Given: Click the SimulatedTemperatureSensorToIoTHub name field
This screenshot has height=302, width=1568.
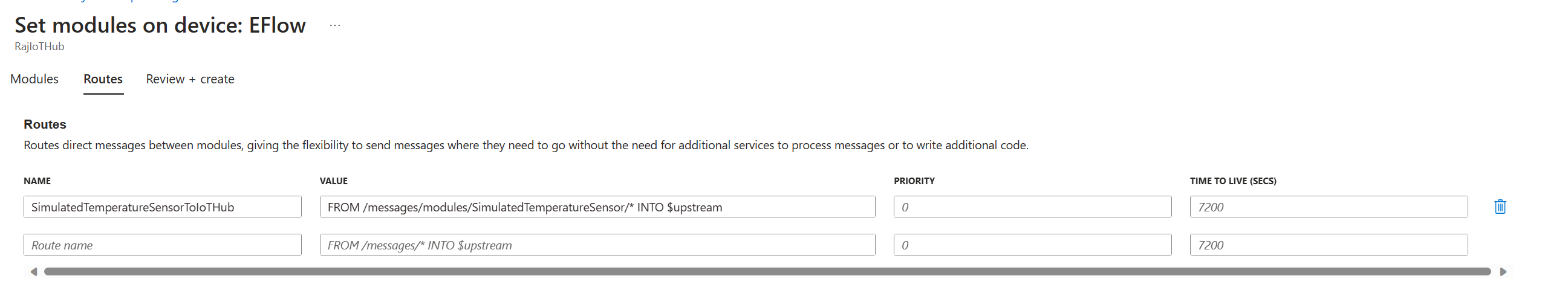Looking at the screenshot, I should (x=163, y=207).
